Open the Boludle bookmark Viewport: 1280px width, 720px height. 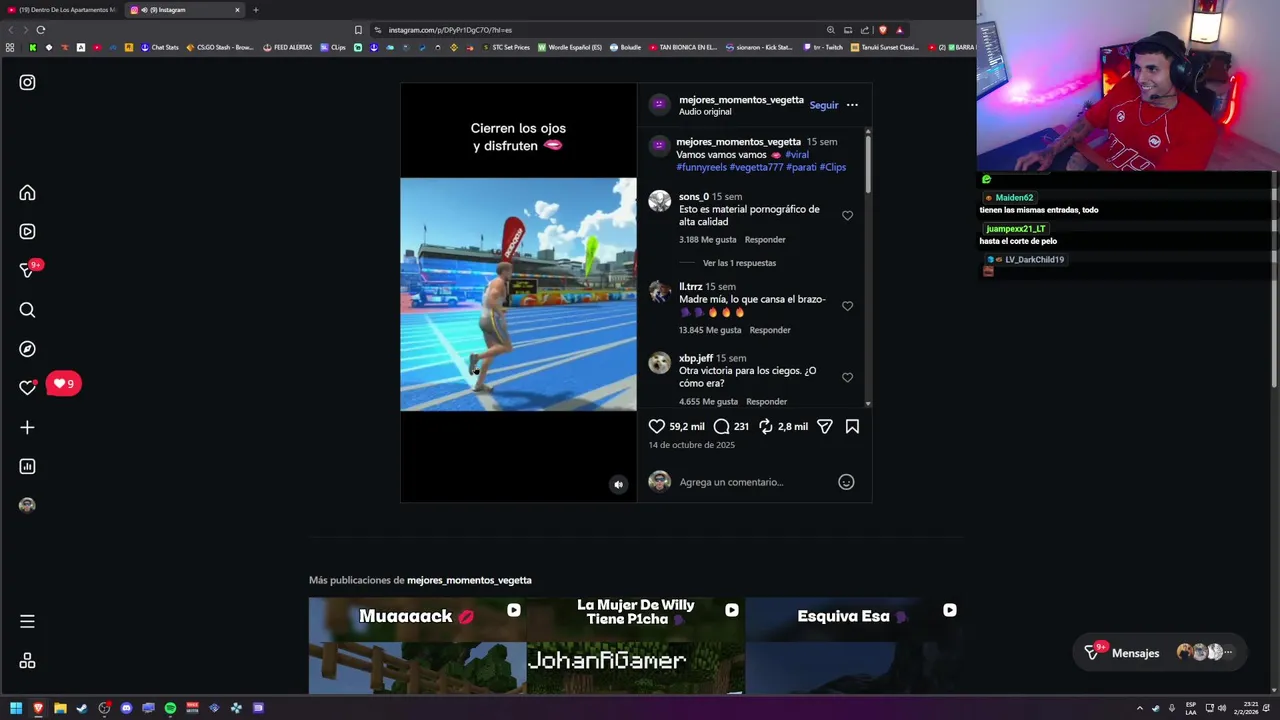click(625, 47)
